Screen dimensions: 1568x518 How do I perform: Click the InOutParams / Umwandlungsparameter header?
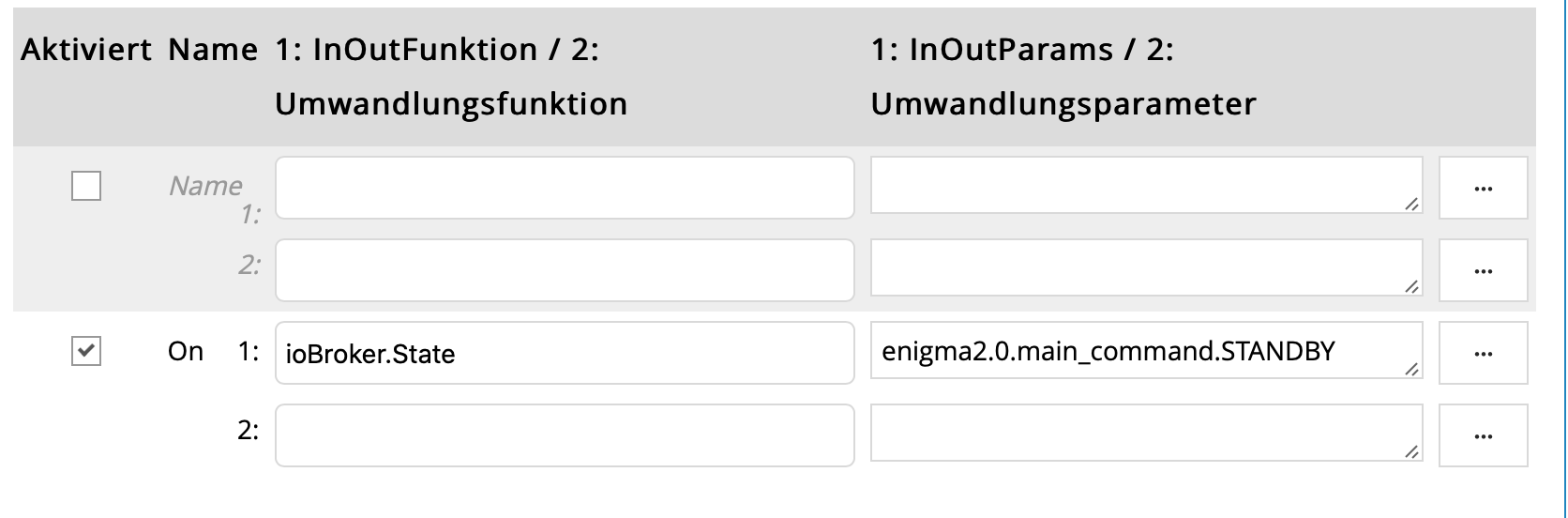tap(1063, 76)
